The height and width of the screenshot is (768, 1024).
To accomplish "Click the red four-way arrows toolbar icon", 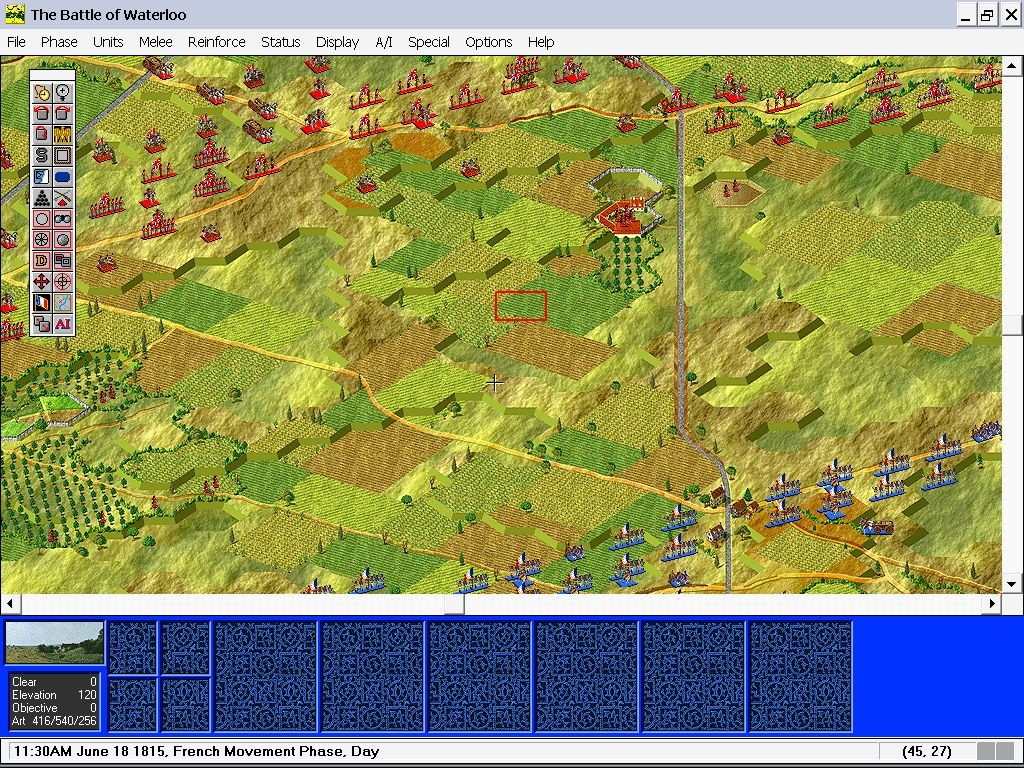I will 42,281.
